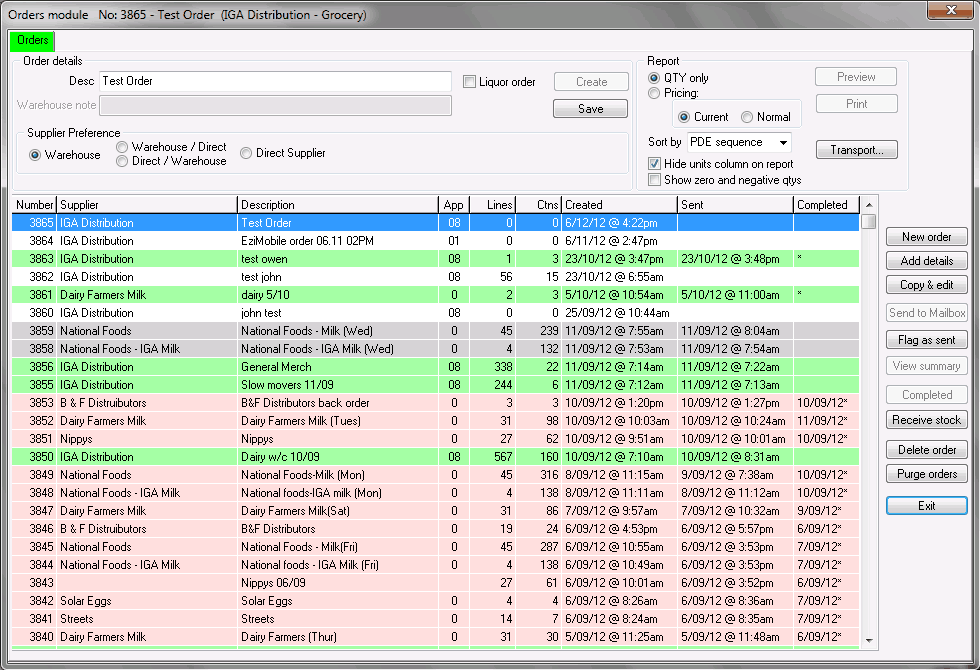Screen dimensions: 980x670
Task: Select order 3850 Dairy w/c 10/09
Action: [x=436, y=457]
